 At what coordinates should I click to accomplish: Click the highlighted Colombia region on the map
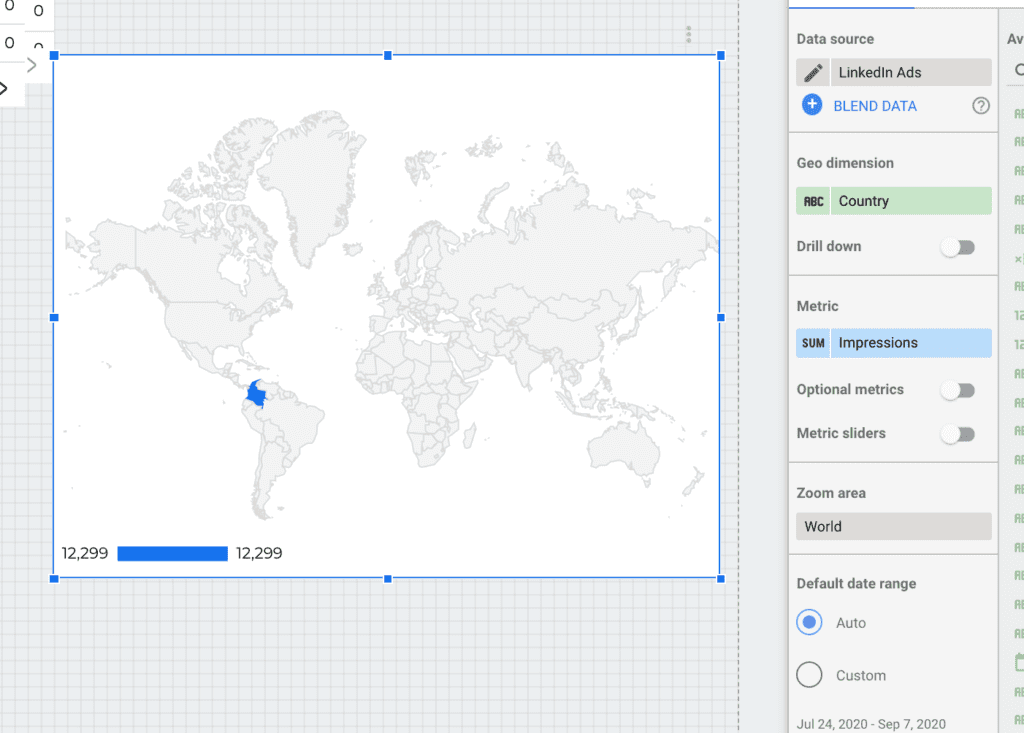coord(256,394)
